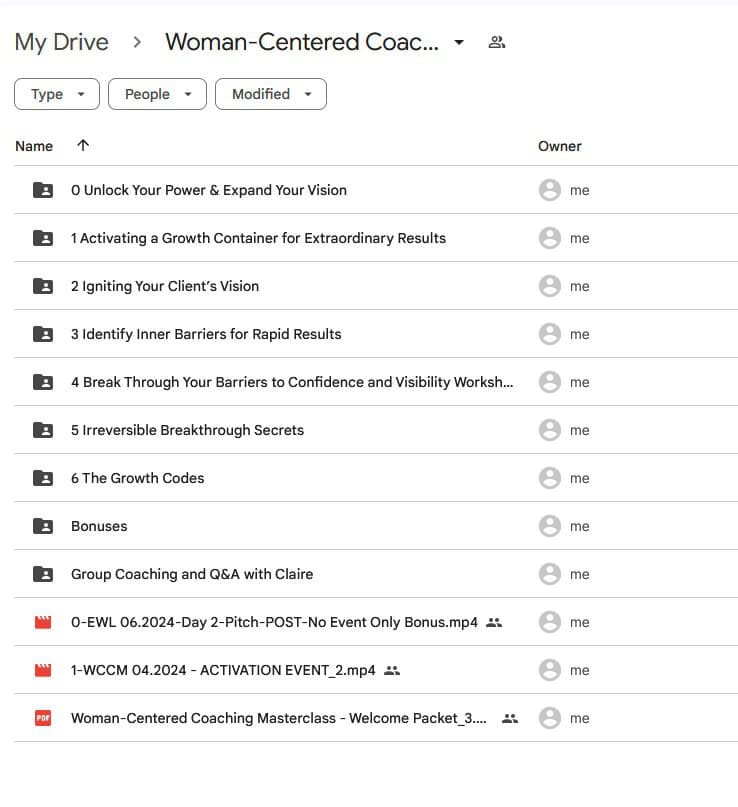The image size is (738, 807).
Task: Select 0 Unlock Your Power & Expand Your Vision
Action: tap(209, 190)
